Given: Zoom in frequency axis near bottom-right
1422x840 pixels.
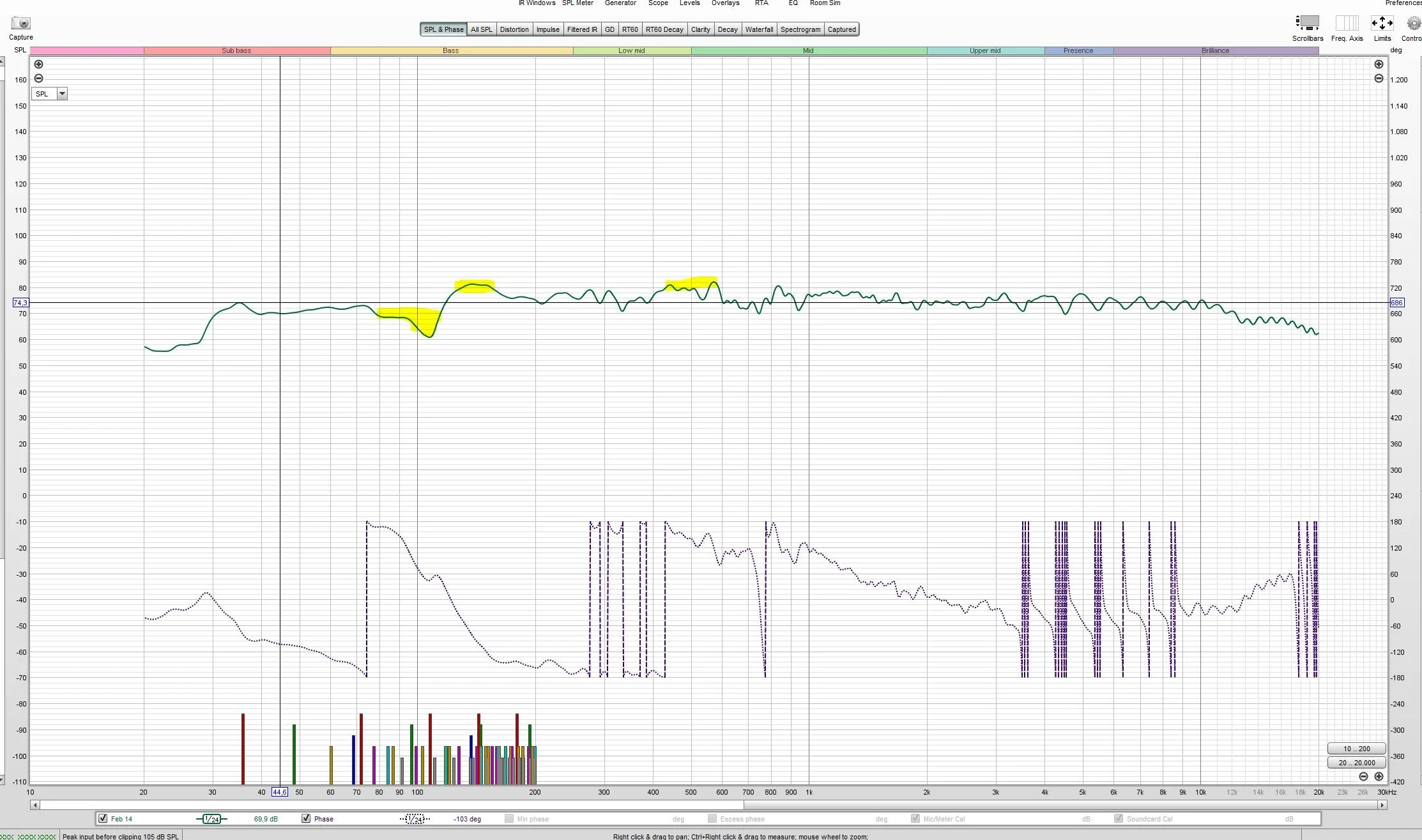Looking at the screenshot, I should [1379, 777].
